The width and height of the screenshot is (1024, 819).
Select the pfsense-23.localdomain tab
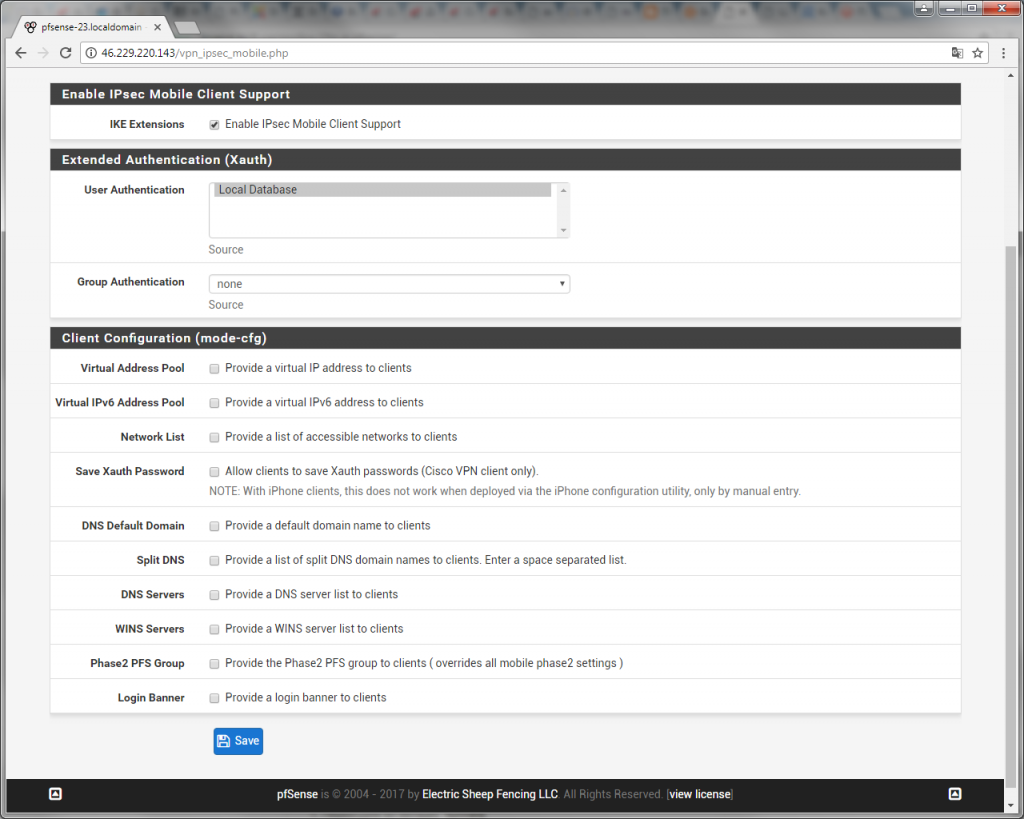[x=91, y=27]
